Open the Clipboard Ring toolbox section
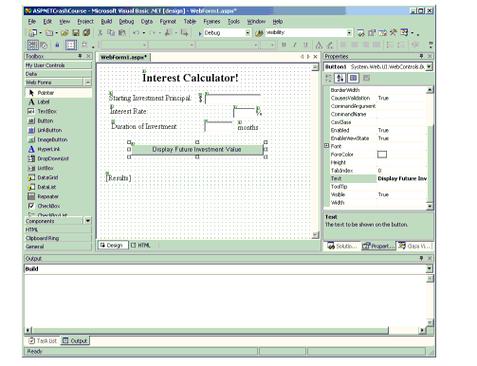The height and width of the screenshot is (366, 477). click(58, 238)
